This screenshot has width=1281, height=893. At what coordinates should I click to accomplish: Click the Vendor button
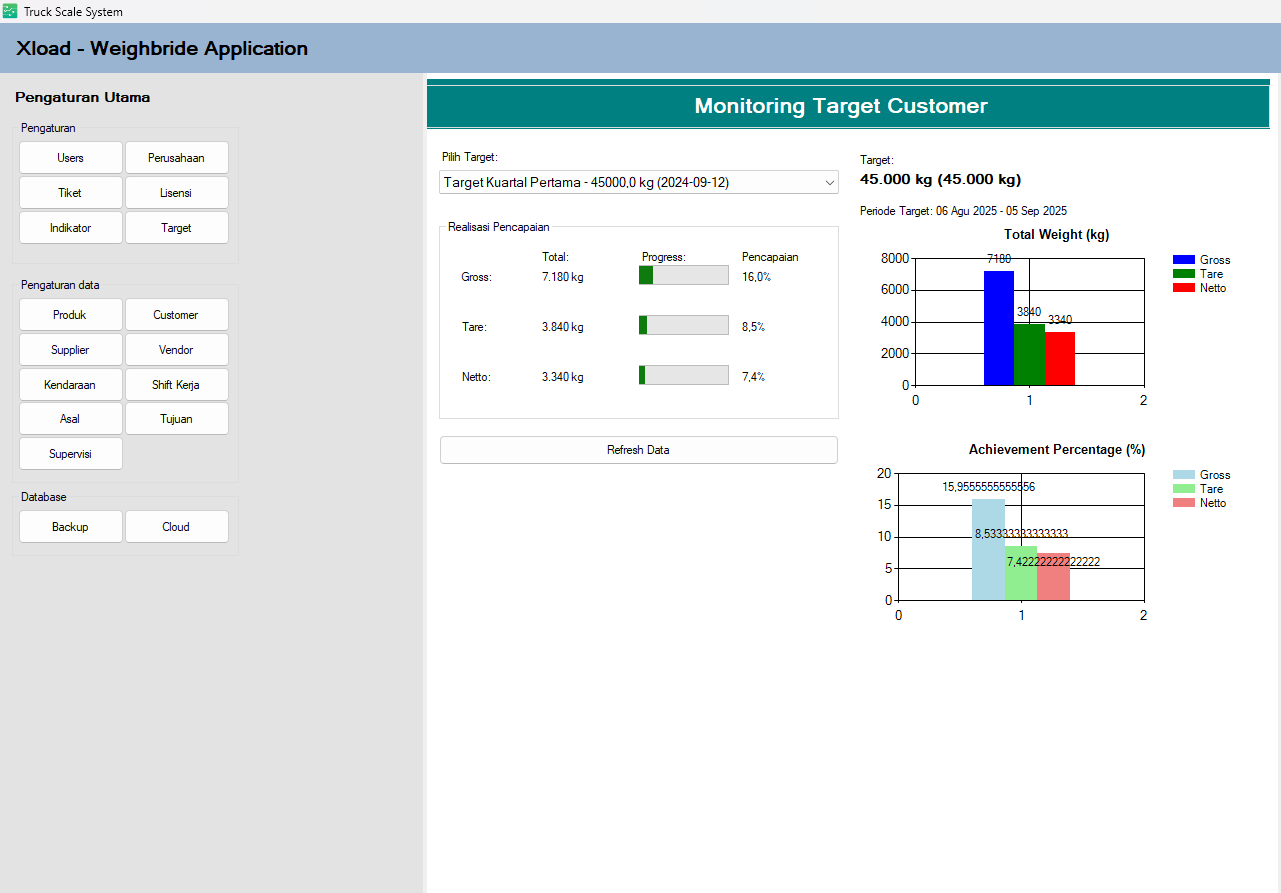click(x=176, y=350)
